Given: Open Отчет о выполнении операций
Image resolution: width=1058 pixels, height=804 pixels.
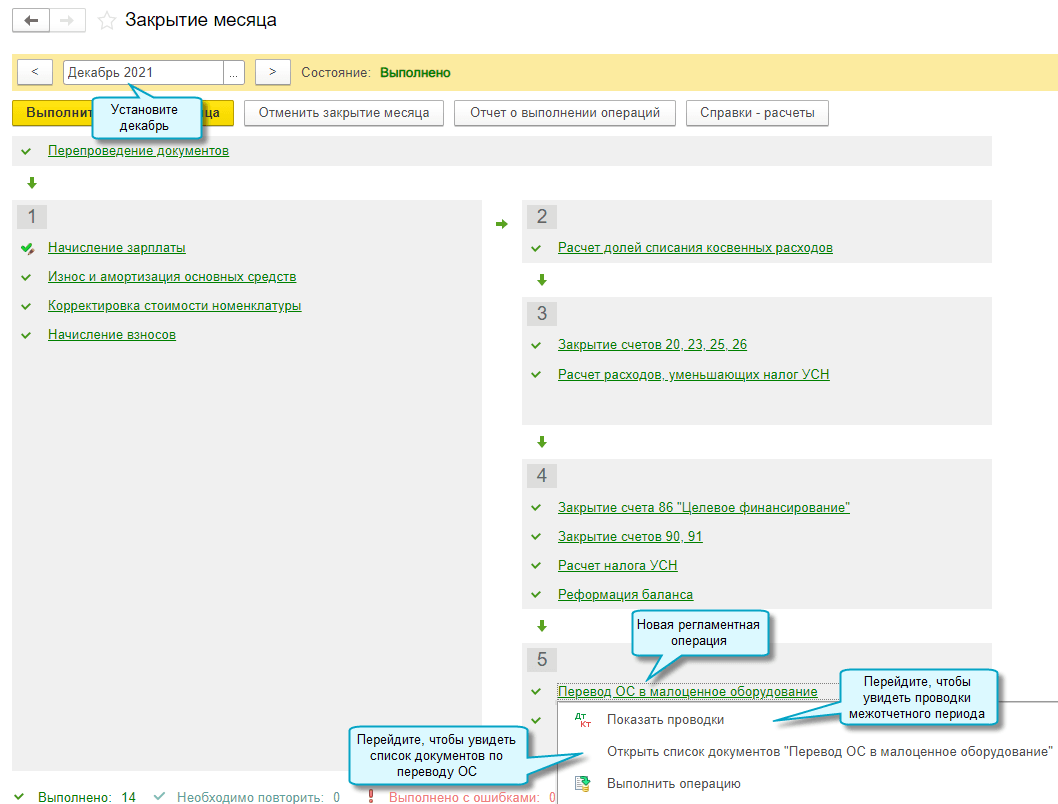Looking at the screenshot, I should 565,113.
